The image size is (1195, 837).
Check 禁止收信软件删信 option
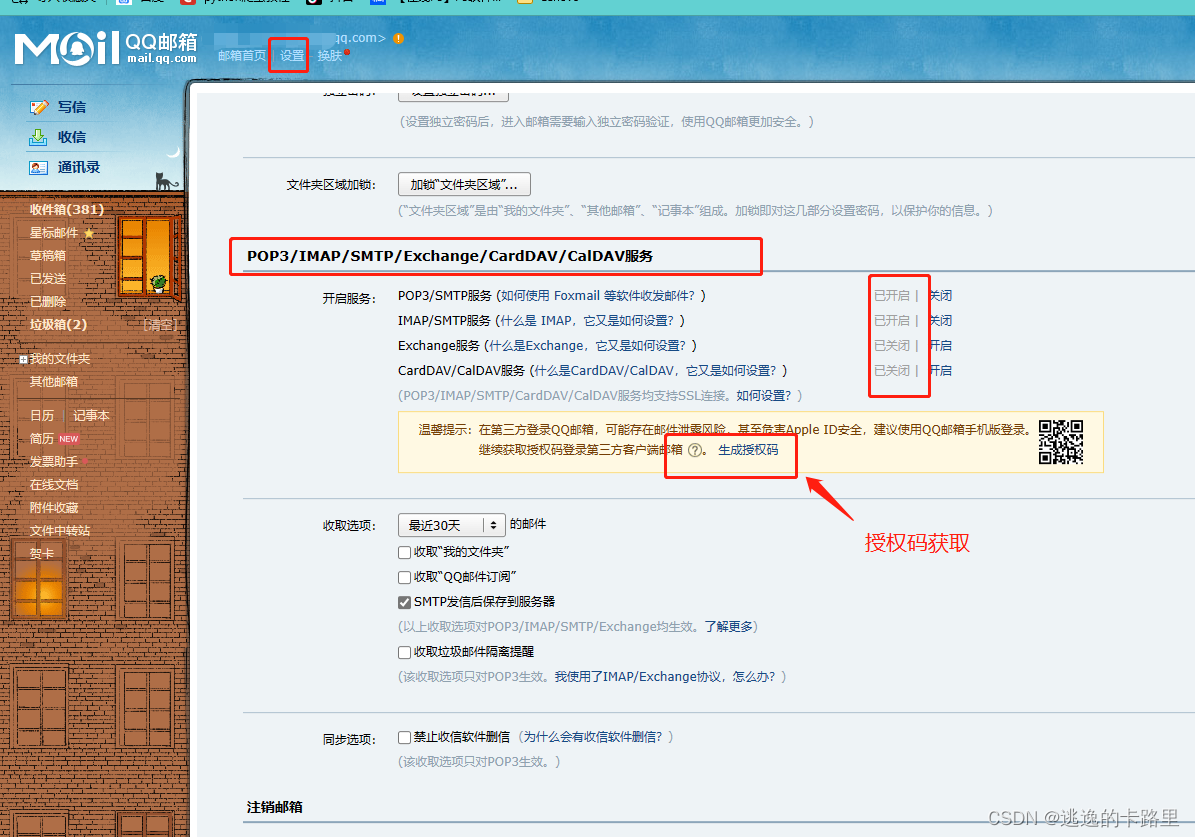[x=405, y=738]
